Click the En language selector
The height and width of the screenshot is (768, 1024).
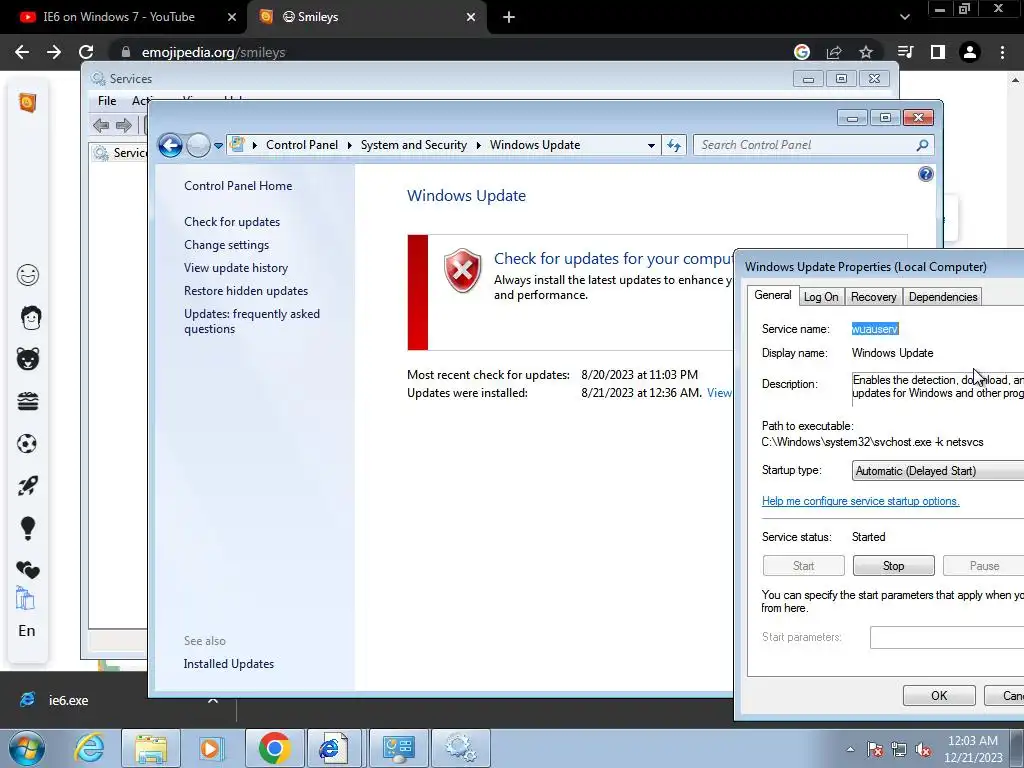click(27, 631)
